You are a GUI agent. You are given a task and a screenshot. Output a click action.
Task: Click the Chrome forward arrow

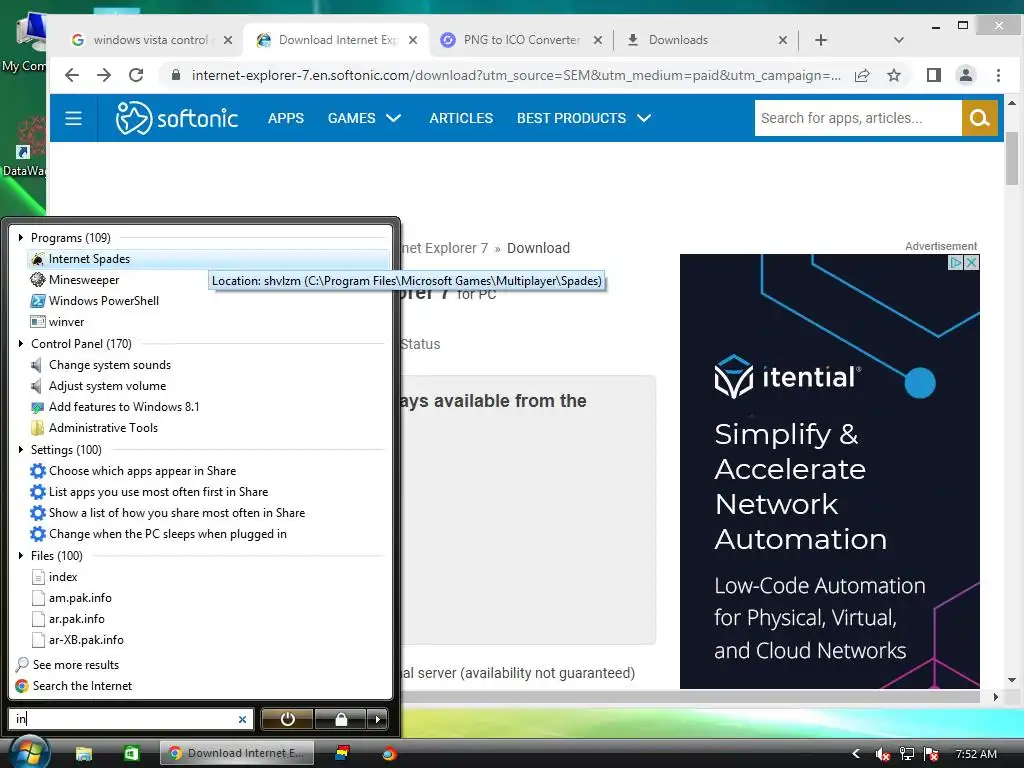click(x=104, y=75)
